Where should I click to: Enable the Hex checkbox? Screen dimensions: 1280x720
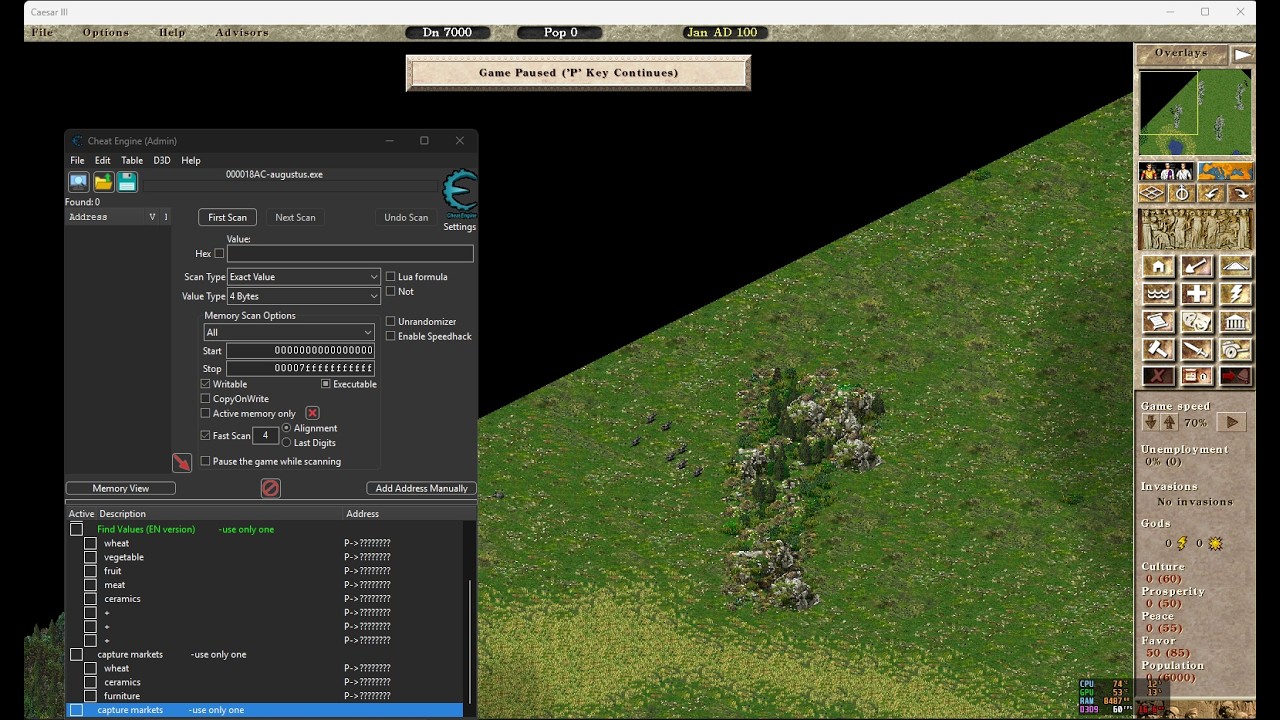point(219,254)
